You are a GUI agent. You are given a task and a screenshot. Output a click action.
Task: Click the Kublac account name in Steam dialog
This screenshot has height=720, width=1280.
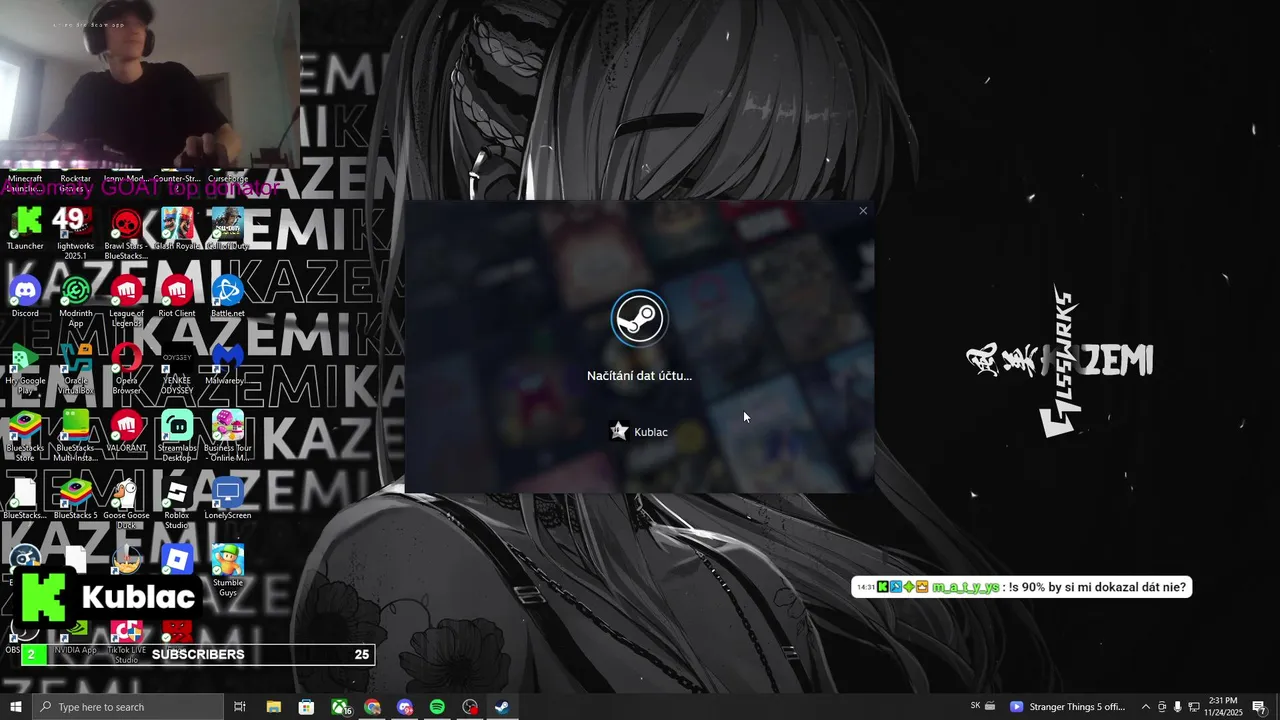[x=651, y=432]
